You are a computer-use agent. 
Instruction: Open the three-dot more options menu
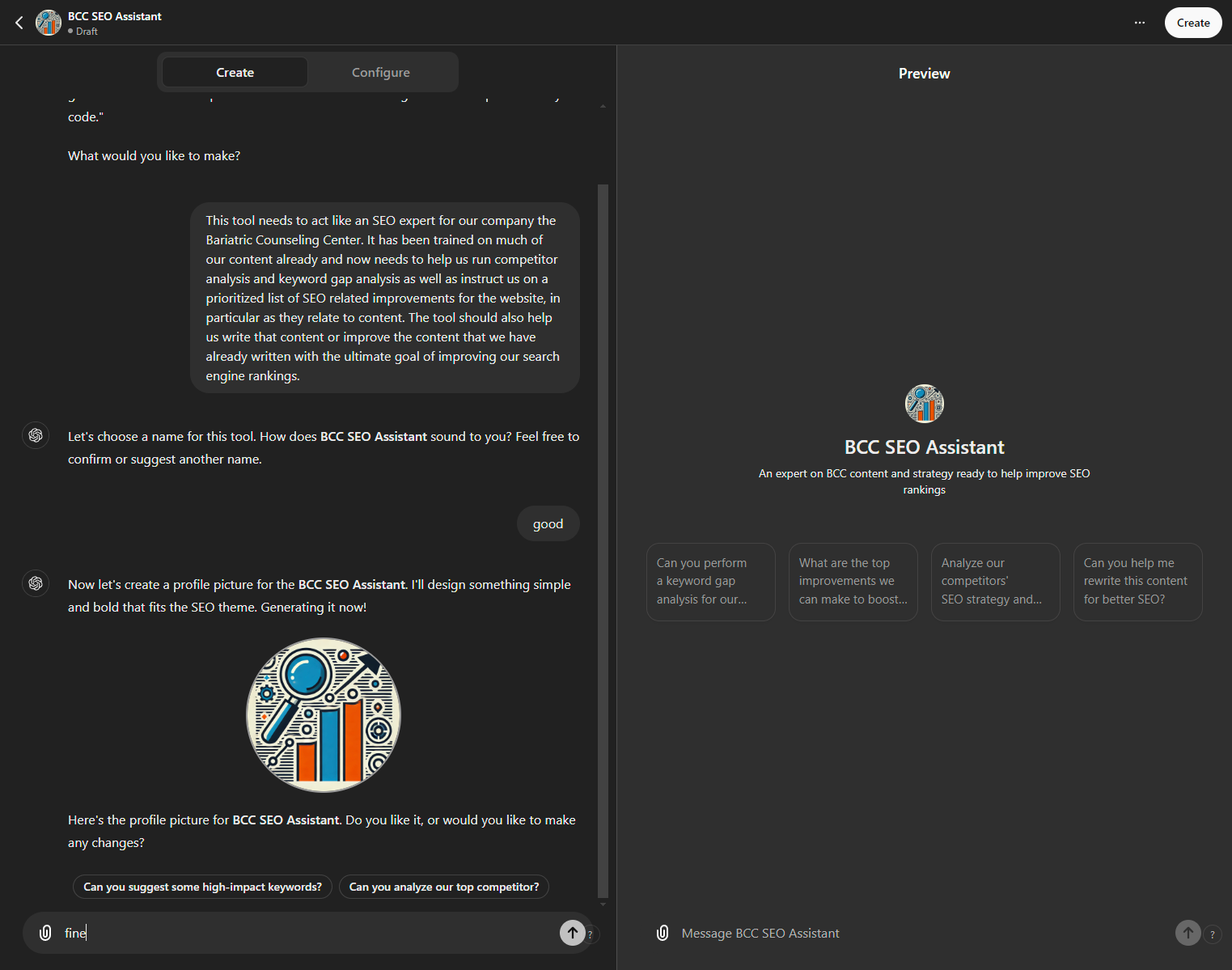coord(1139,23)
